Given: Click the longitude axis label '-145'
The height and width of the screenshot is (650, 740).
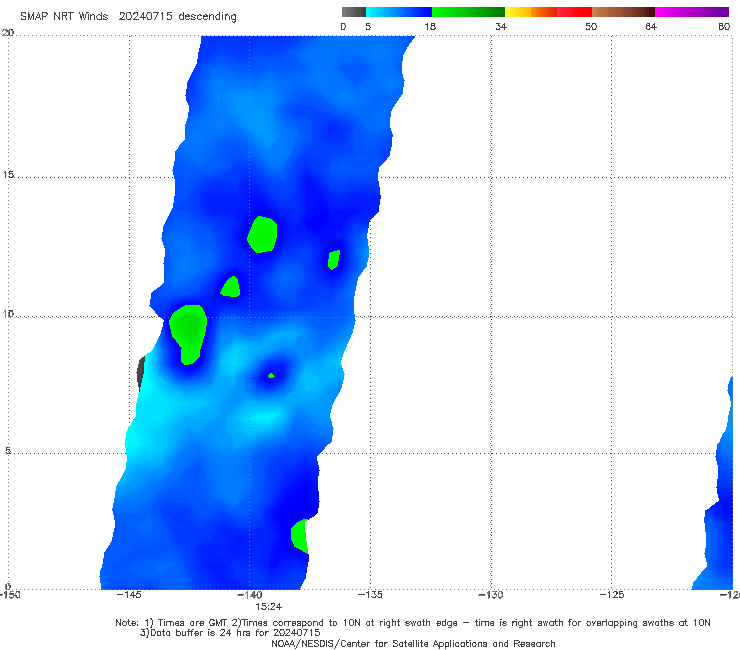Looking at the screenshot, I should 129,595.
